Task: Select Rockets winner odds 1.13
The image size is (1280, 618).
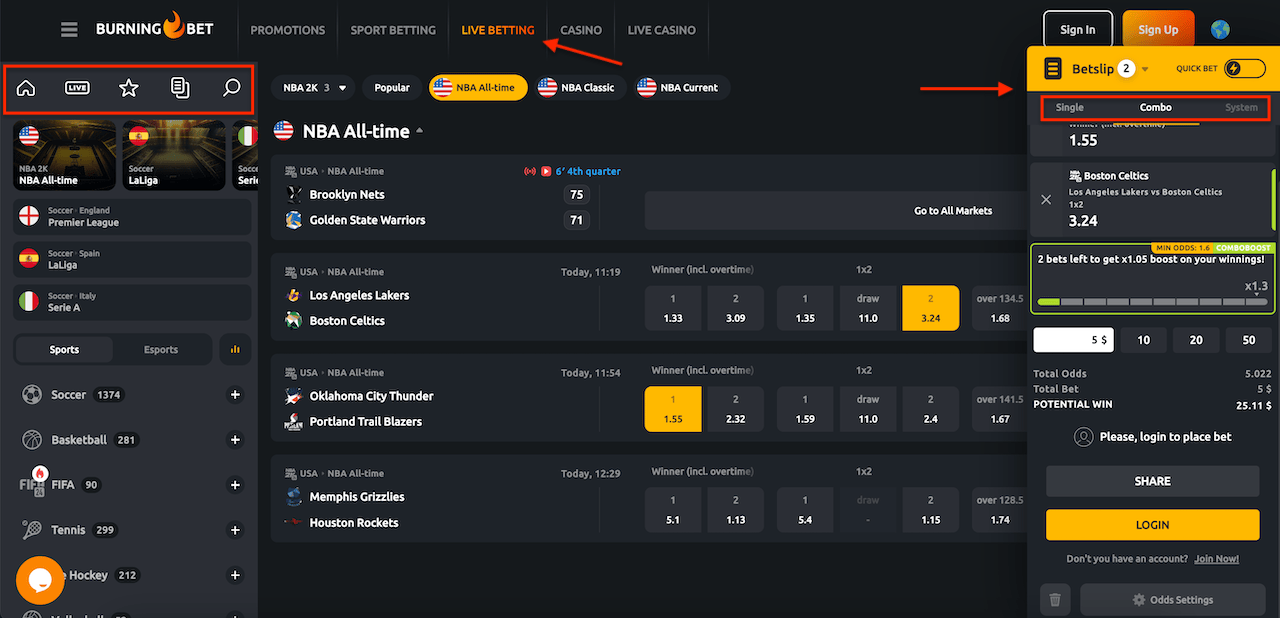Action: 736,510
